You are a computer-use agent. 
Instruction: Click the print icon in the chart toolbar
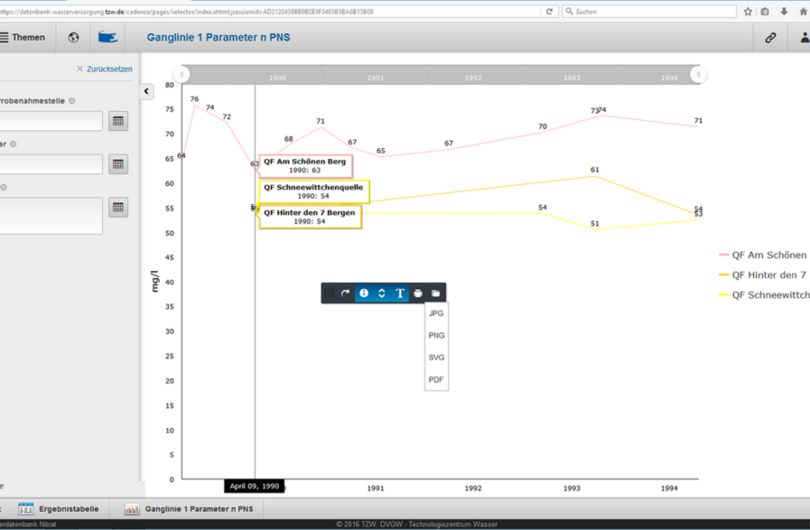pyautogui.click(x=418, y=293)
